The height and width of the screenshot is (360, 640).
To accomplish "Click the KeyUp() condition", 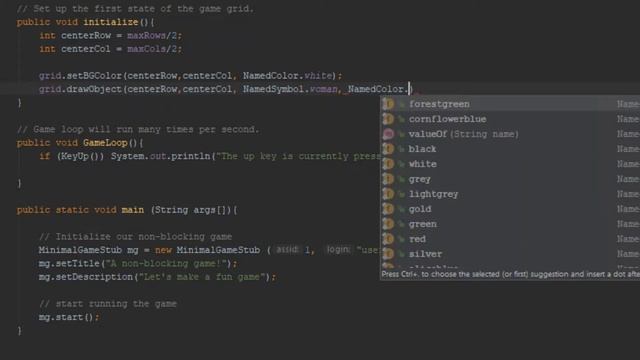I will [x=80, y=156].
